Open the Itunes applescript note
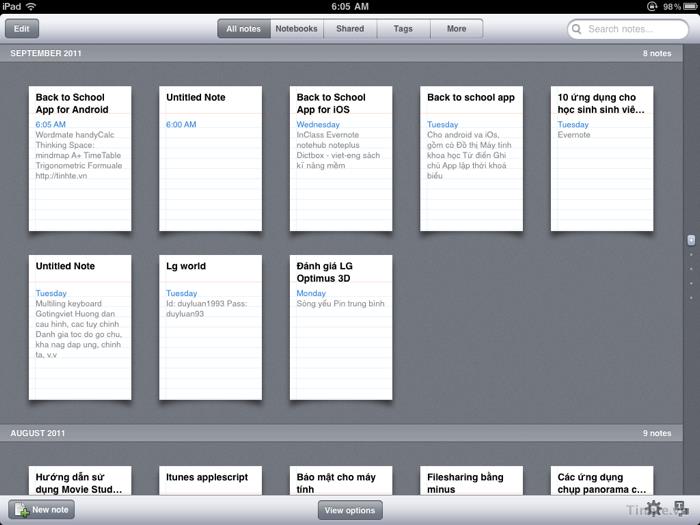This screenshot has height=525, width=700. 210,481
